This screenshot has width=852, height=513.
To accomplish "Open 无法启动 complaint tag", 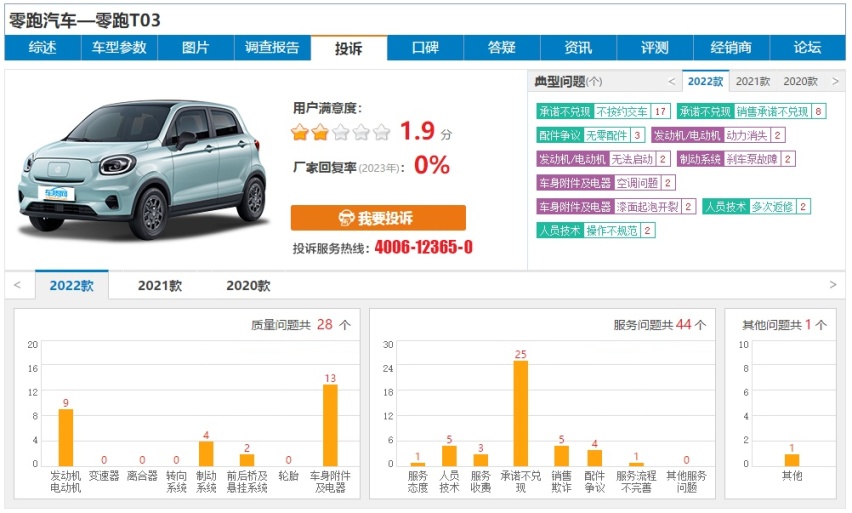I will 603,159.
